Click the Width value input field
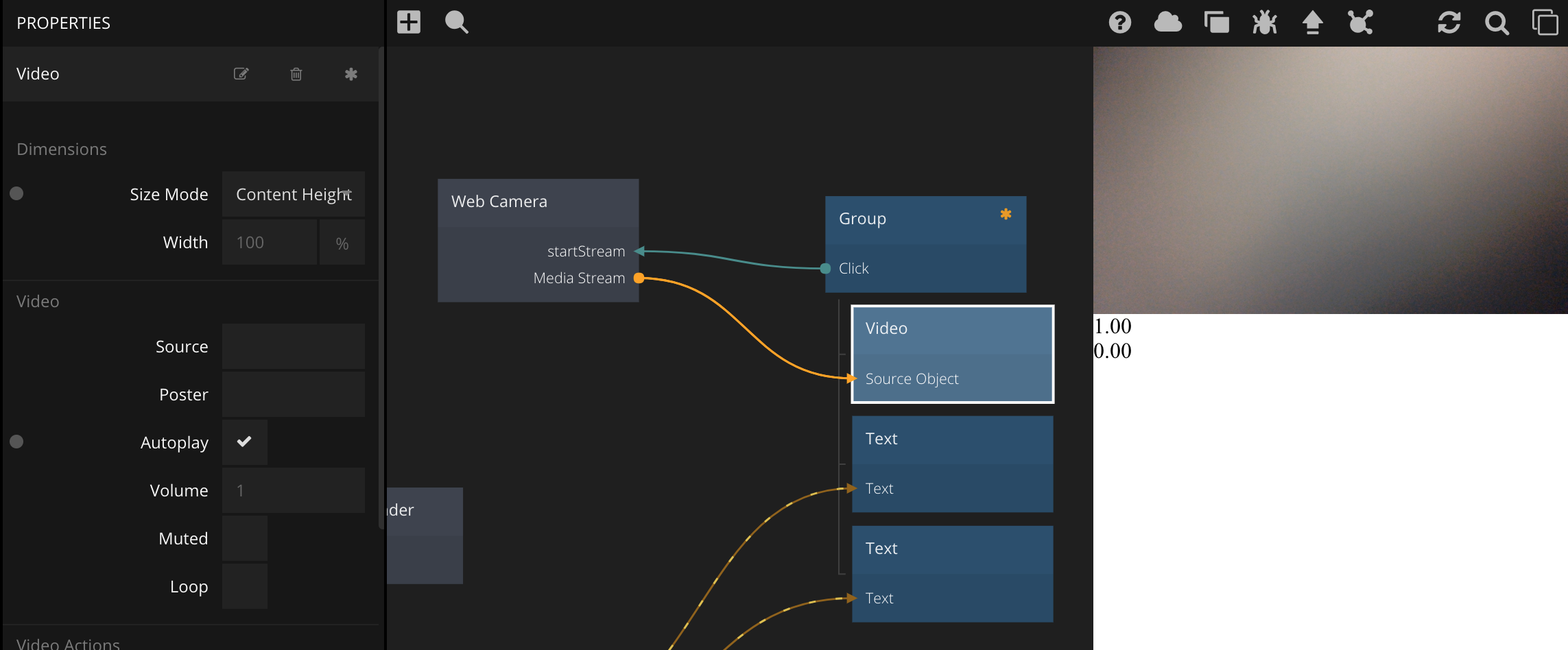This screenshot has height=650, width=1568. pyautogui.click(x=270, y=242)
